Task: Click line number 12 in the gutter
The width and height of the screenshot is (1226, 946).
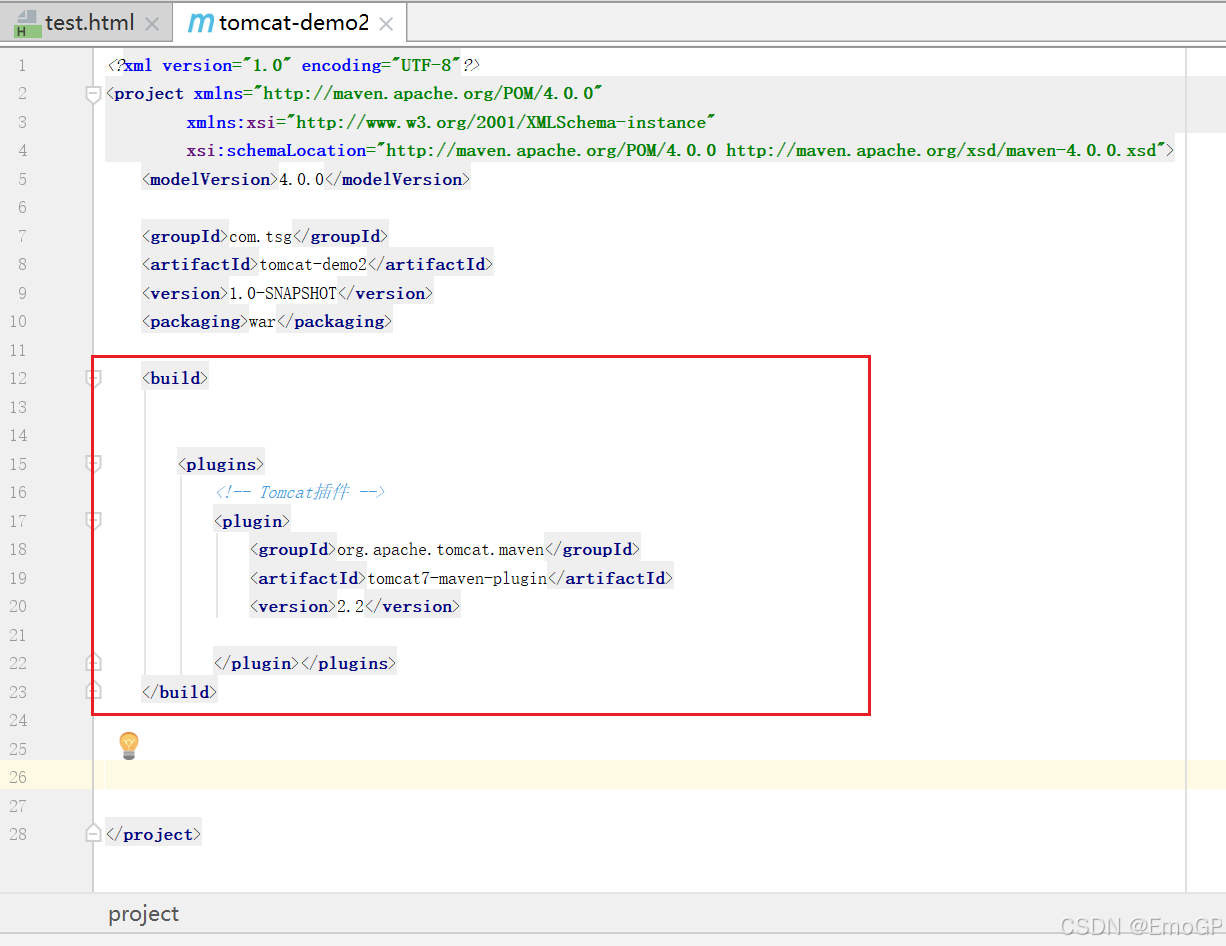Action: (18, 378)
